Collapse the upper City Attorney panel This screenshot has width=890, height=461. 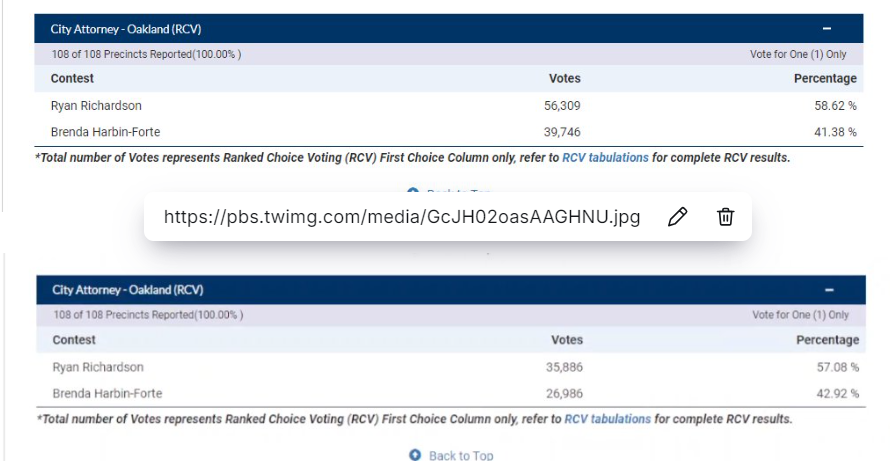pos(827,29)
